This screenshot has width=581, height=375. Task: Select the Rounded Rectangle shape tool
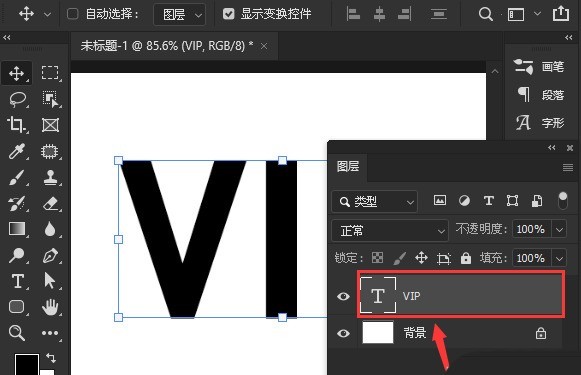click(17, 307)
